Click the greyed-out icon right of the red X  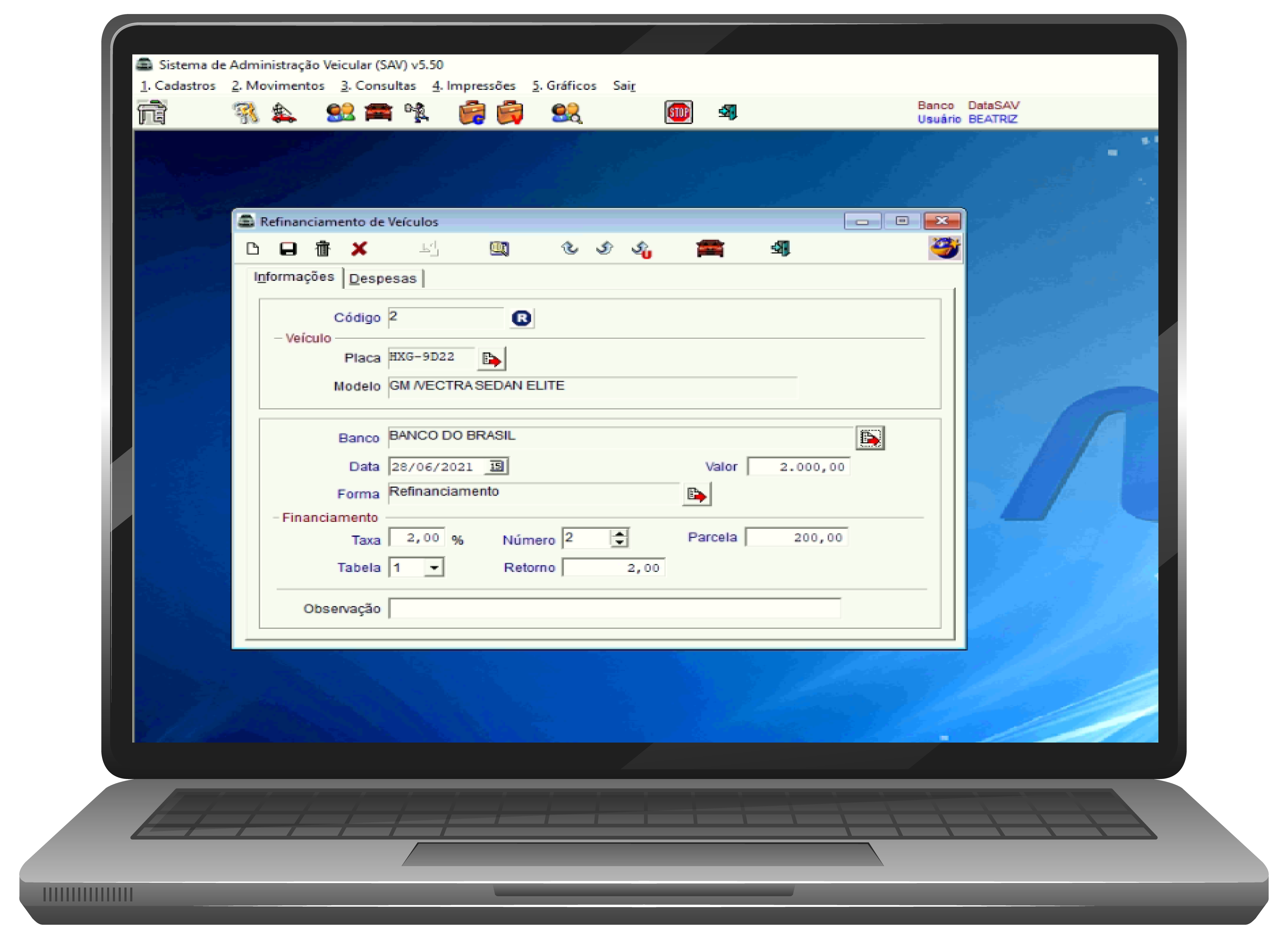tap(429, 248)
